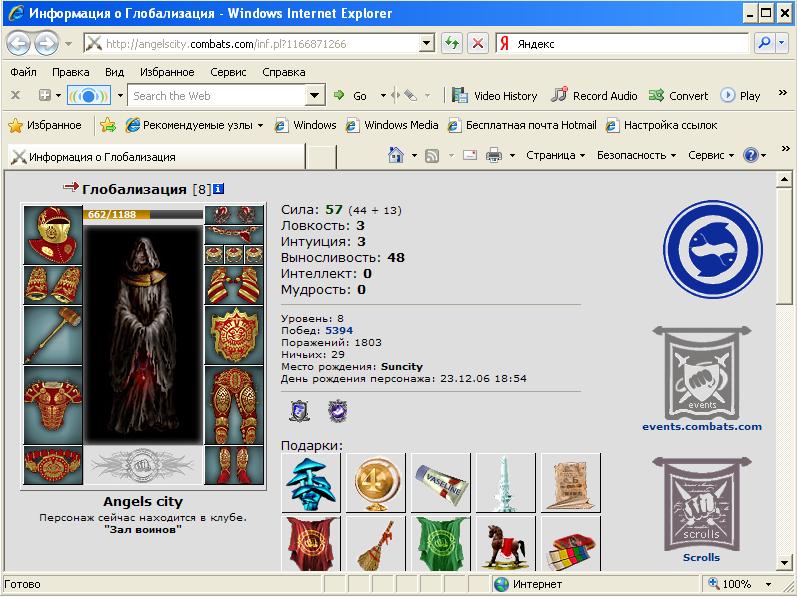Click the Video History toolbar button
This screenshot has height=598, width=797.
495,96
